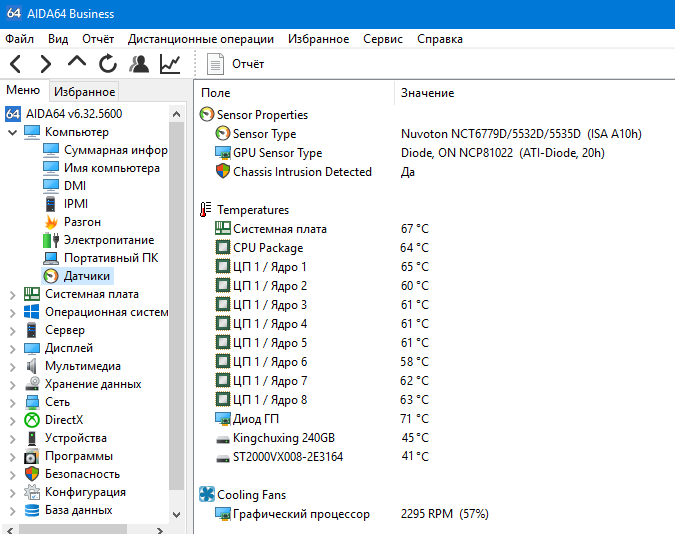Expand the Хранение данных node

(x=12, y=385)
